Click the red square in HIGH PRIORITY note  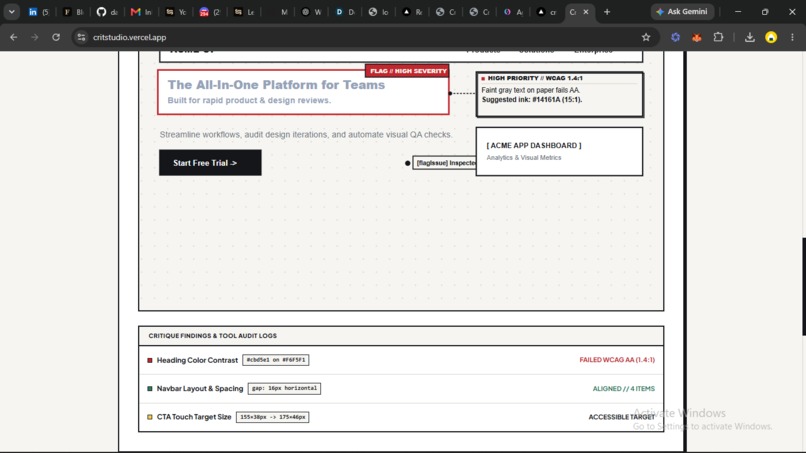pyautogui.click(x=483, y=79)
